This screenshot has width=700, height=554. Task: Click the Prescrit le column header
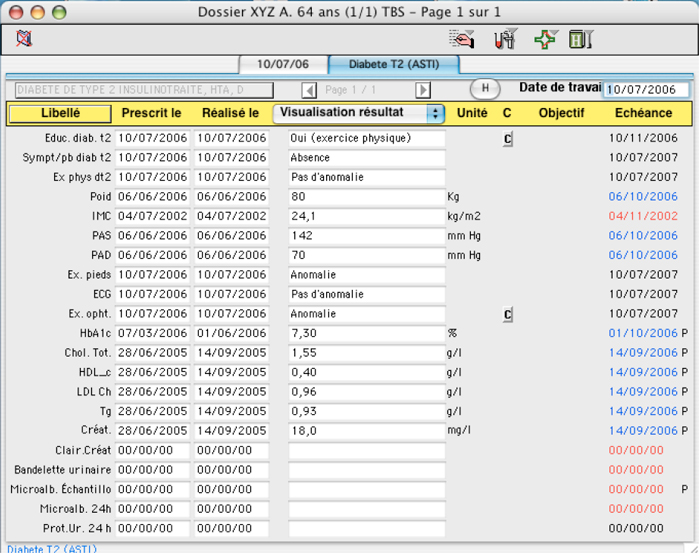click(151, 113)
